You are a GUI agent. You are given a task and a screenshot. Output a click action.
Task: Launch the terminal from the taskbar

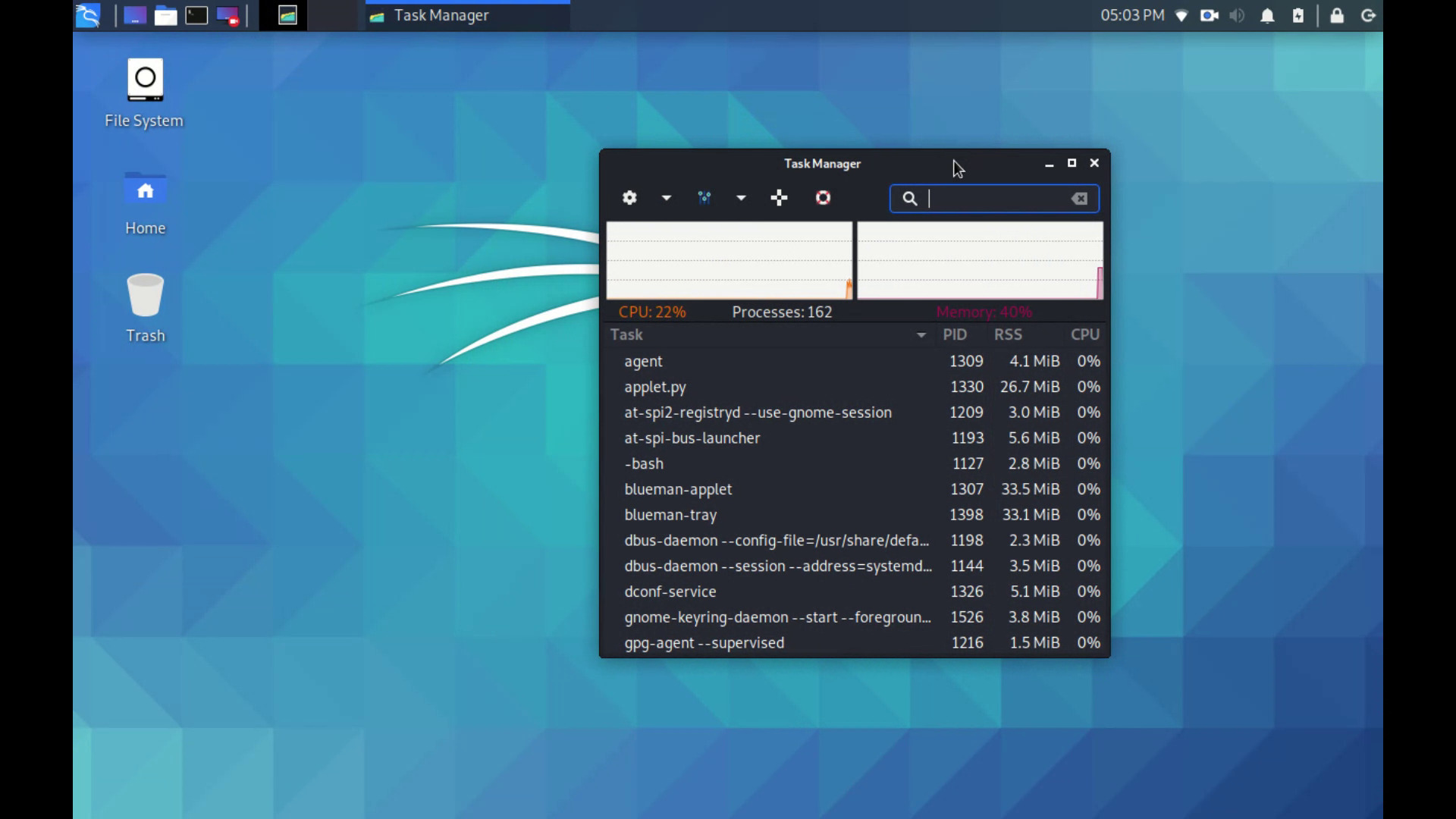point(196,15)
